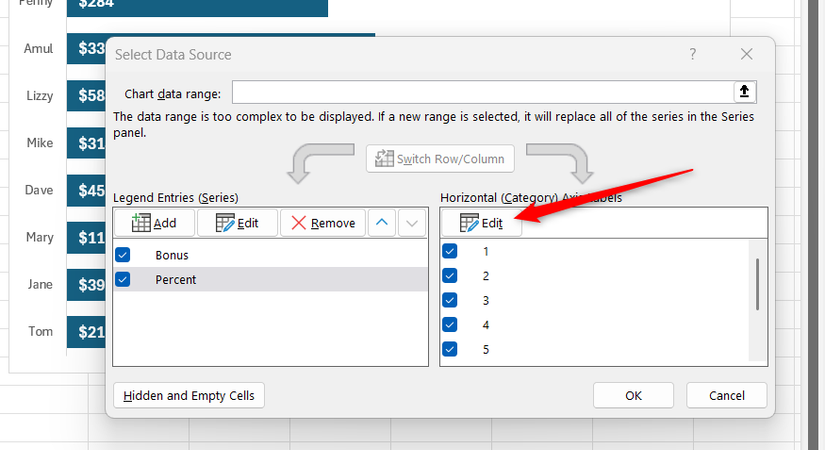
Task: Open Hidden and Empty Cells settings
Action: [x=189, y=395]
